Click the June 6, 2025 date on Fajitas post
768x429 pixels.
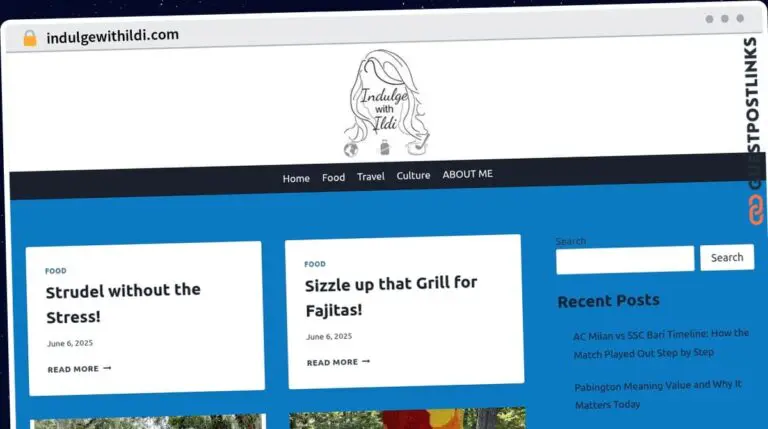[329, 336]
